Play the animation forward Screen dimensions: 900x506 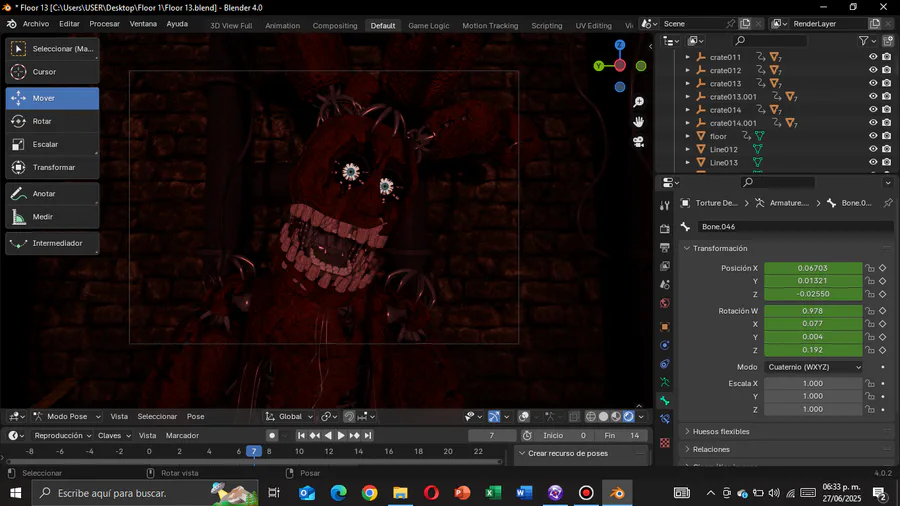[341, 435]
